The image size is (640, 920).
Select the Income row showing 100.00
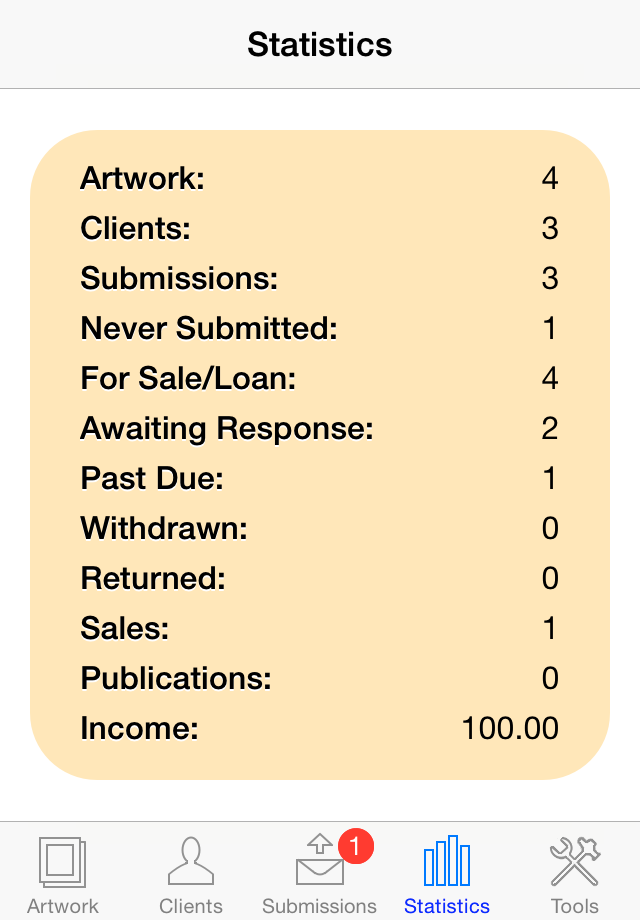point(320,728)
